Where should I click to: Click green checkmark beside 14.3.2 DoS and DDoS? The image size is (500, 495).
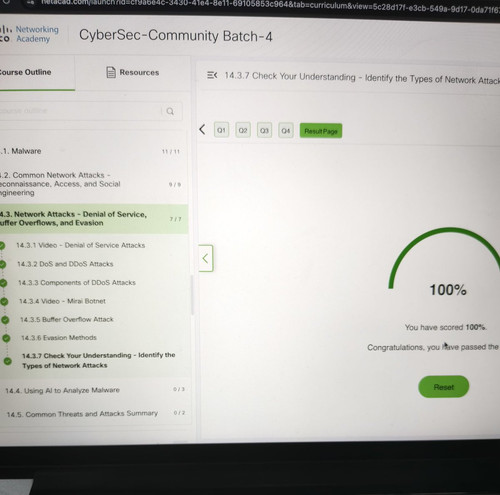click(2, 264)
